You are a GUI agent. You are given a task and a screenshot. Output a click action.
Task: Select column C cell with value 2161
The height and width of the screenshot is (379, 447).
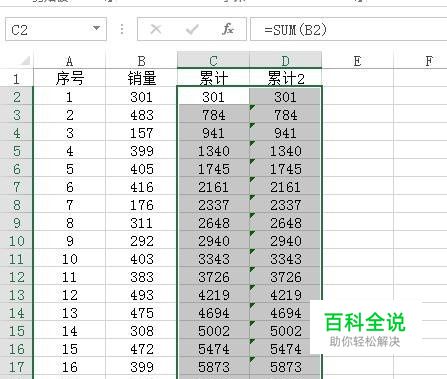(213, 187)
